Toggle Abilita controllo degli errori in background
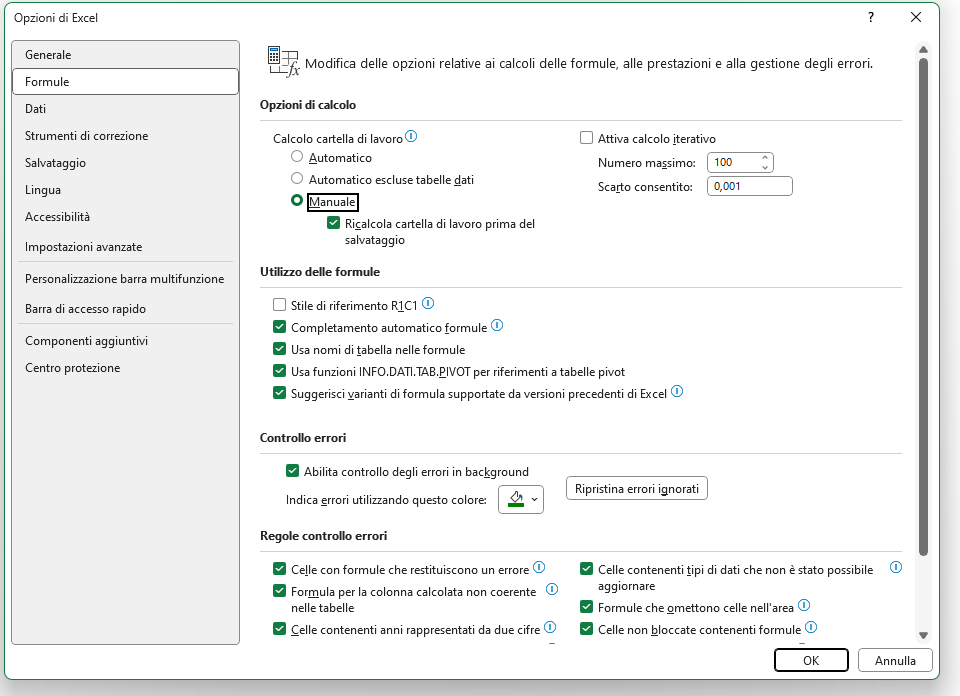Image resolution: width=960 pixels, height=696 pixels. click(x=293, y=471)
